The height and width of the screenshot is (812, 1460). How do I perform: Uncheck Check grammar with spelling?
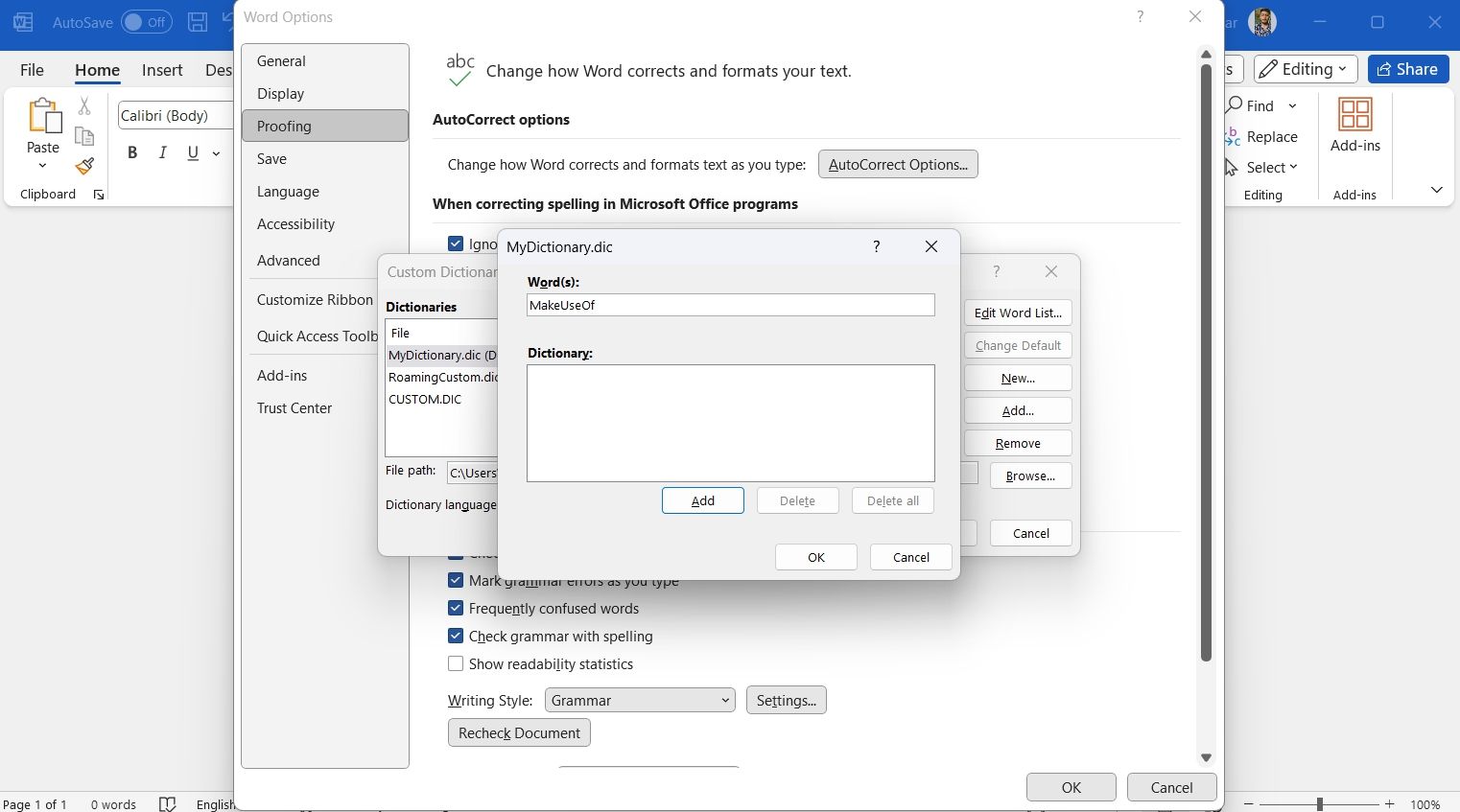pyautogui.click(x=456, y=636)
